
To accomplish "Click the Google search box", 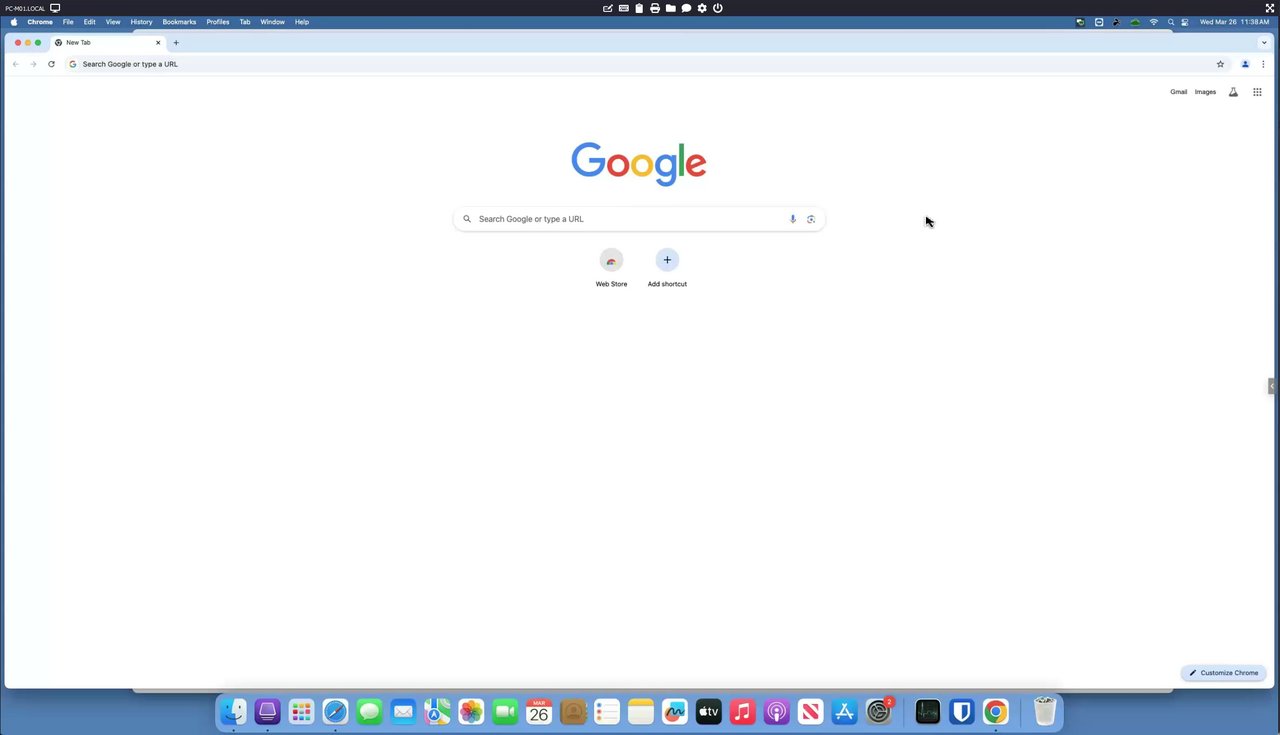I will pos(639,219).
